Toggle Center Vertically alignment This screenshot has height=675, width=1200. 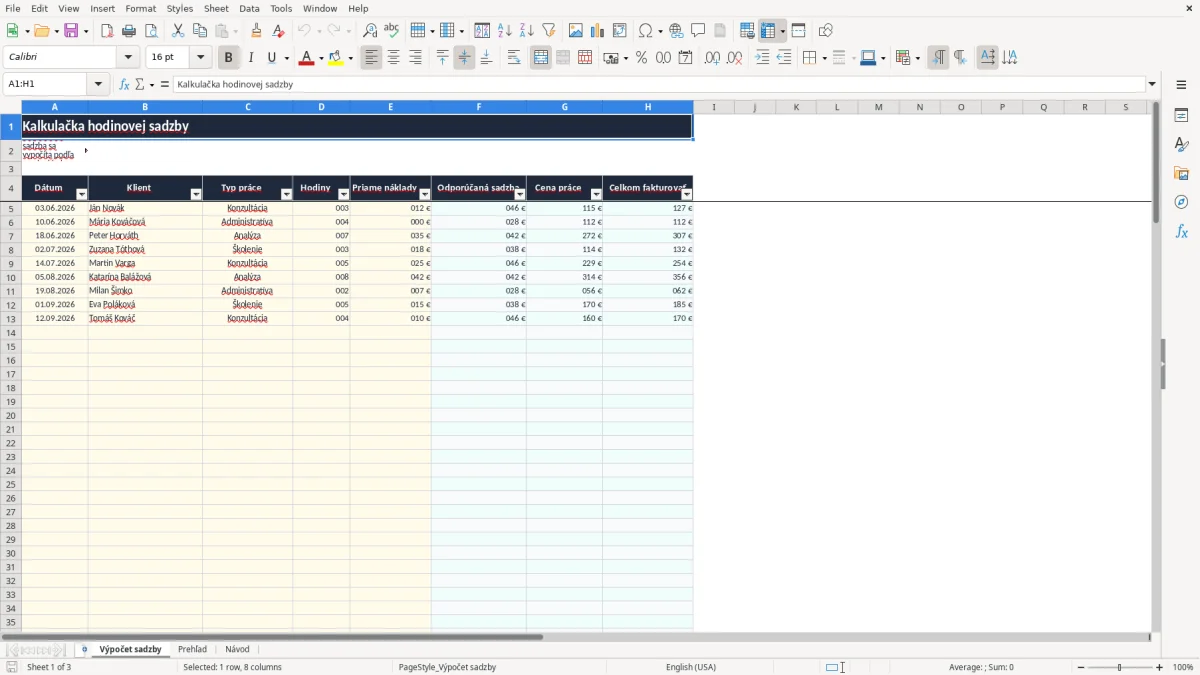tap(464, 58)
